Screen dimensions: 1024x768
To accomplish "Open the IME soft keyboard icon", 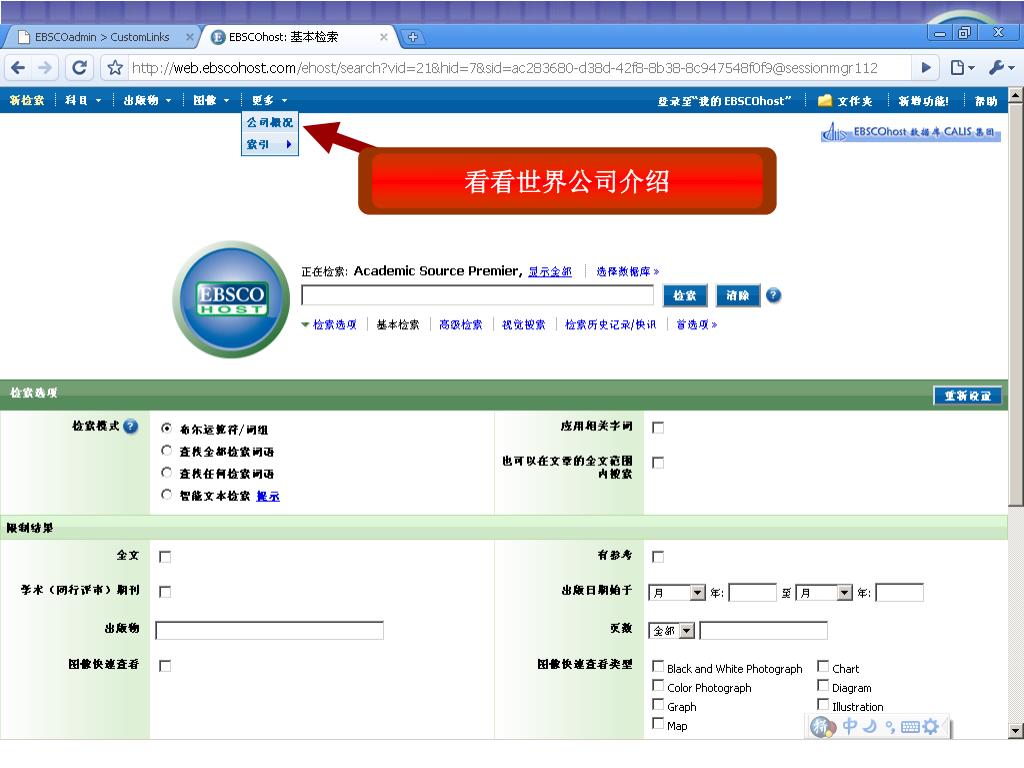I will coord(910,727).
